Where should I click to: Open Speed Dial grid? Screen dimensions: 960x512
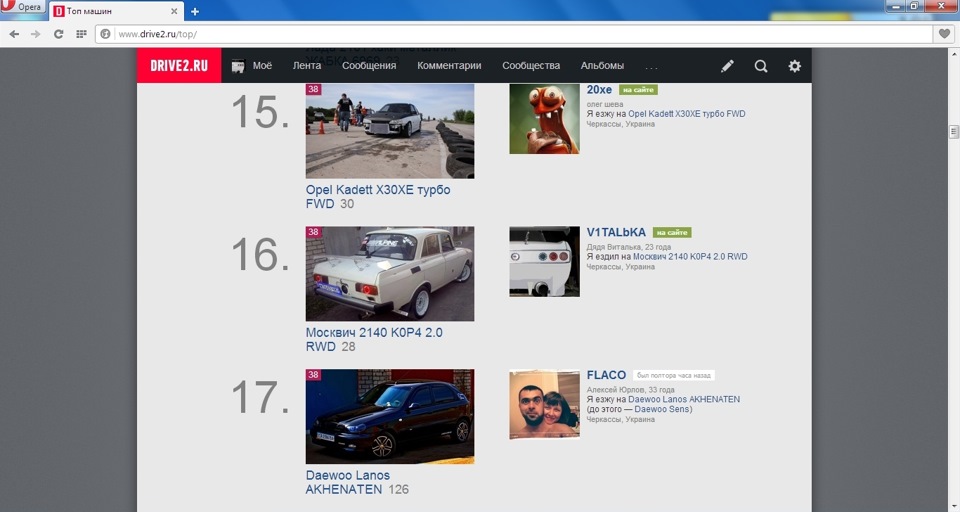pyautogui.click(x=81, y=34)
